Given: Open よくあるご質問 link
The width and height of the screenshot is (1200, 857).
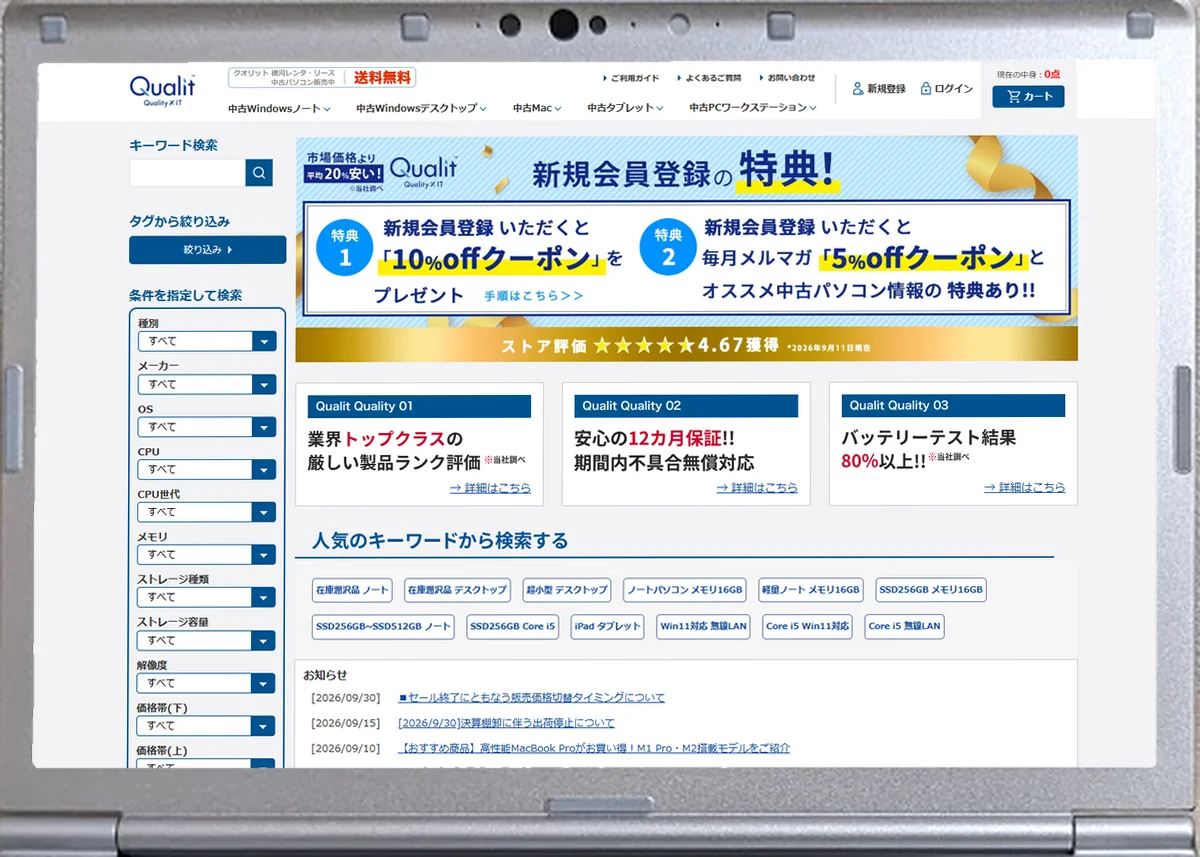Looking at the screenshot, I should click(709, 78).
